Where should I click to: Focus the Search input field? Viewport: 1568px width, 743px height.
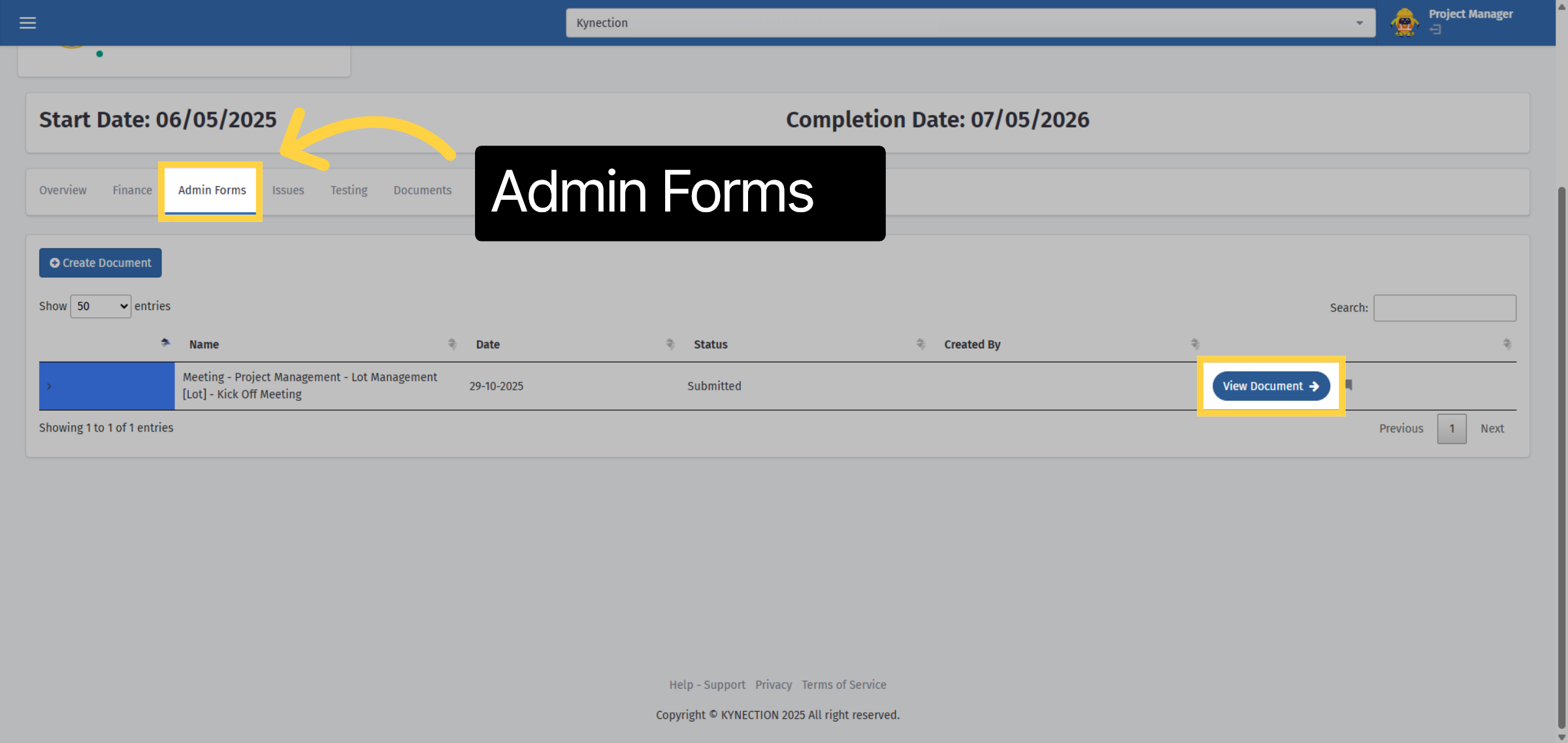point(1445,308)
